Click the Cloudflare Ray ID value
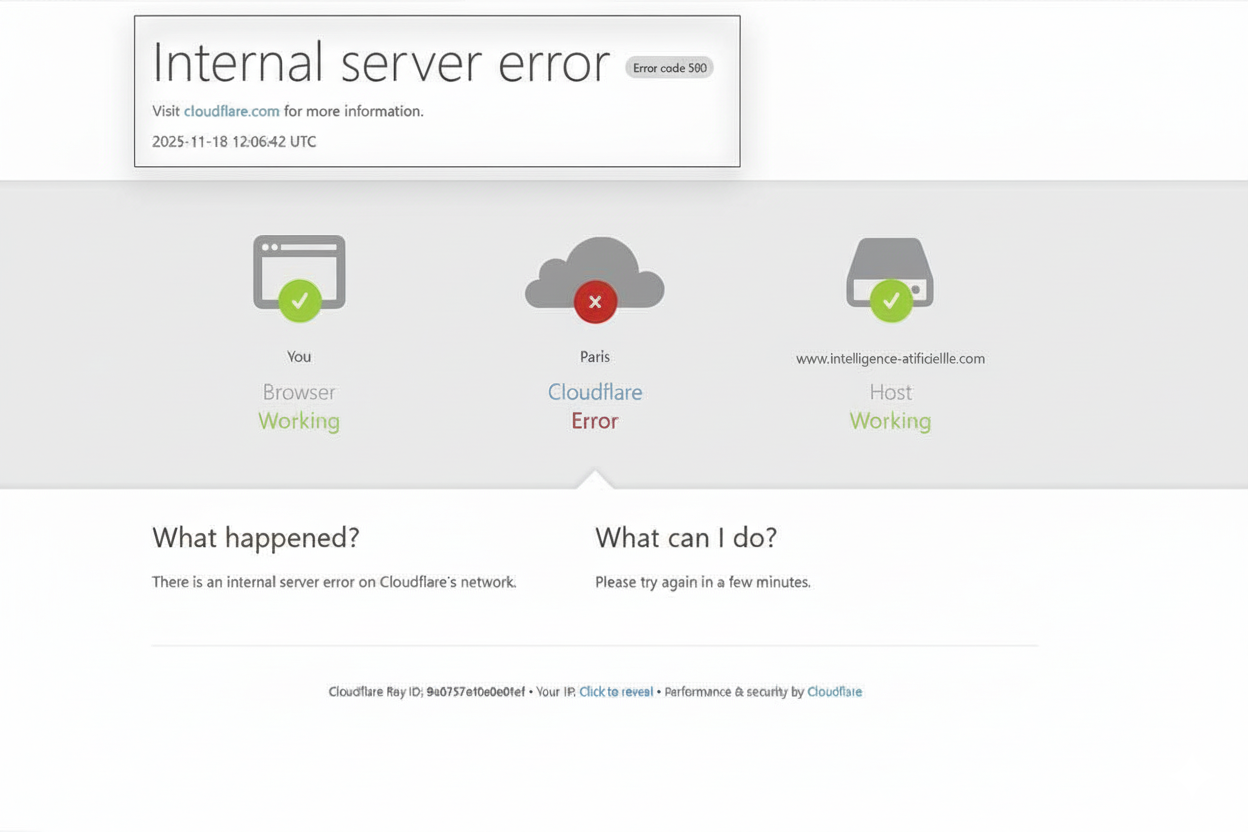This screenshot has height=832, width=1248. (476, 691)
